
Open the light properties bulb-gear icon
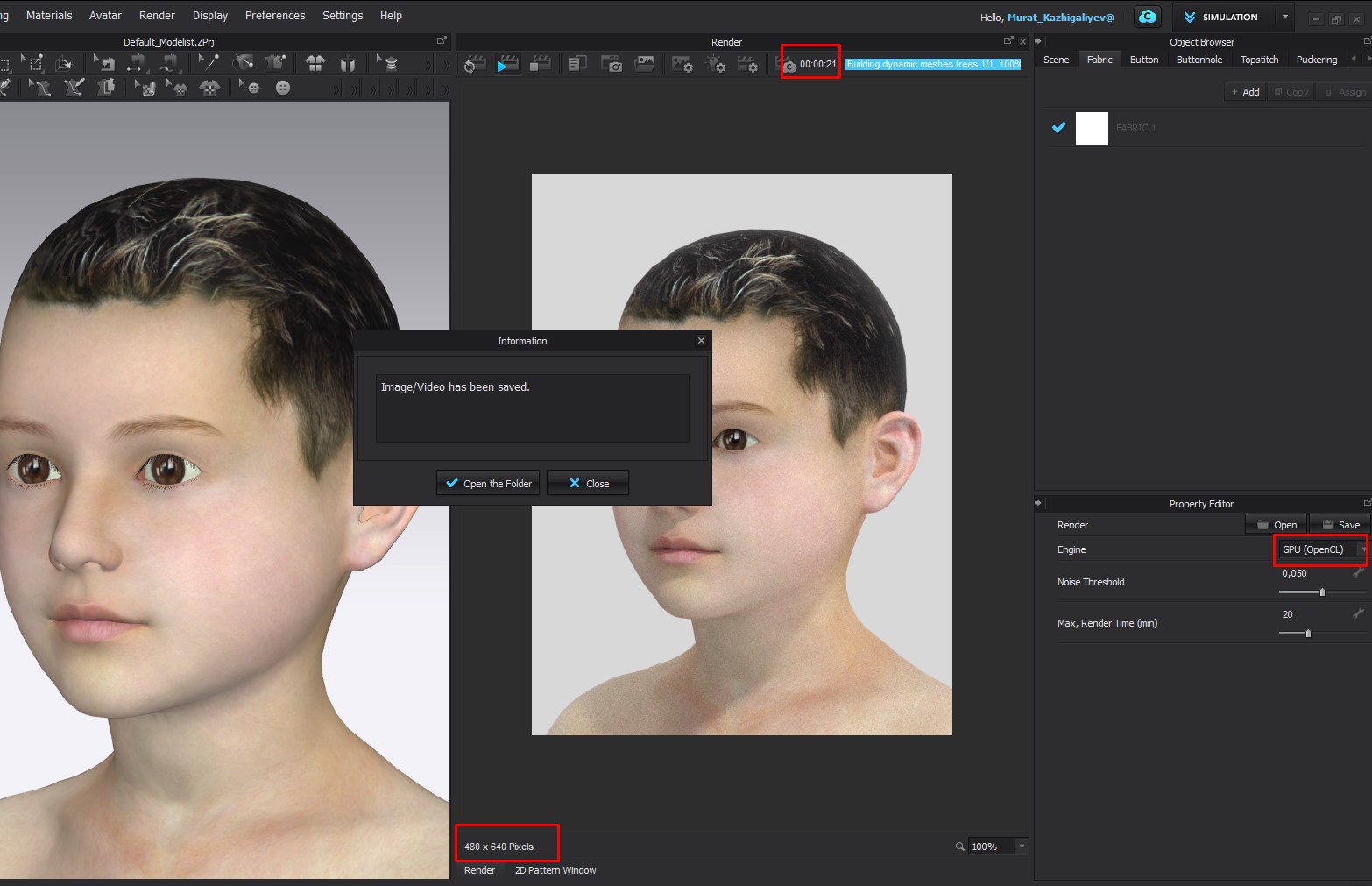click(715, 64)
